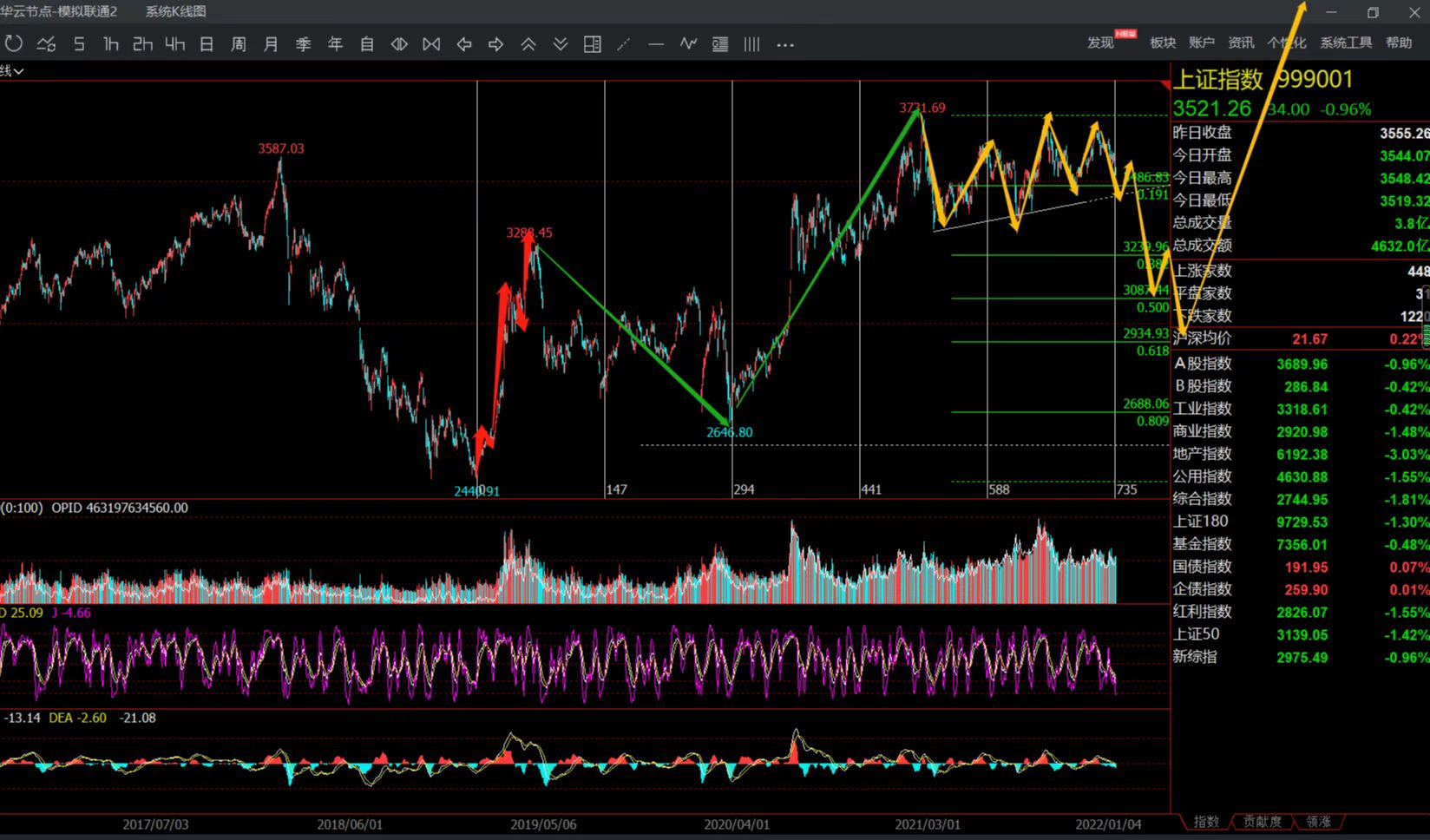Select the 5-minute period button
Viewport: 1430px width, 840px height.
(79, 43)
